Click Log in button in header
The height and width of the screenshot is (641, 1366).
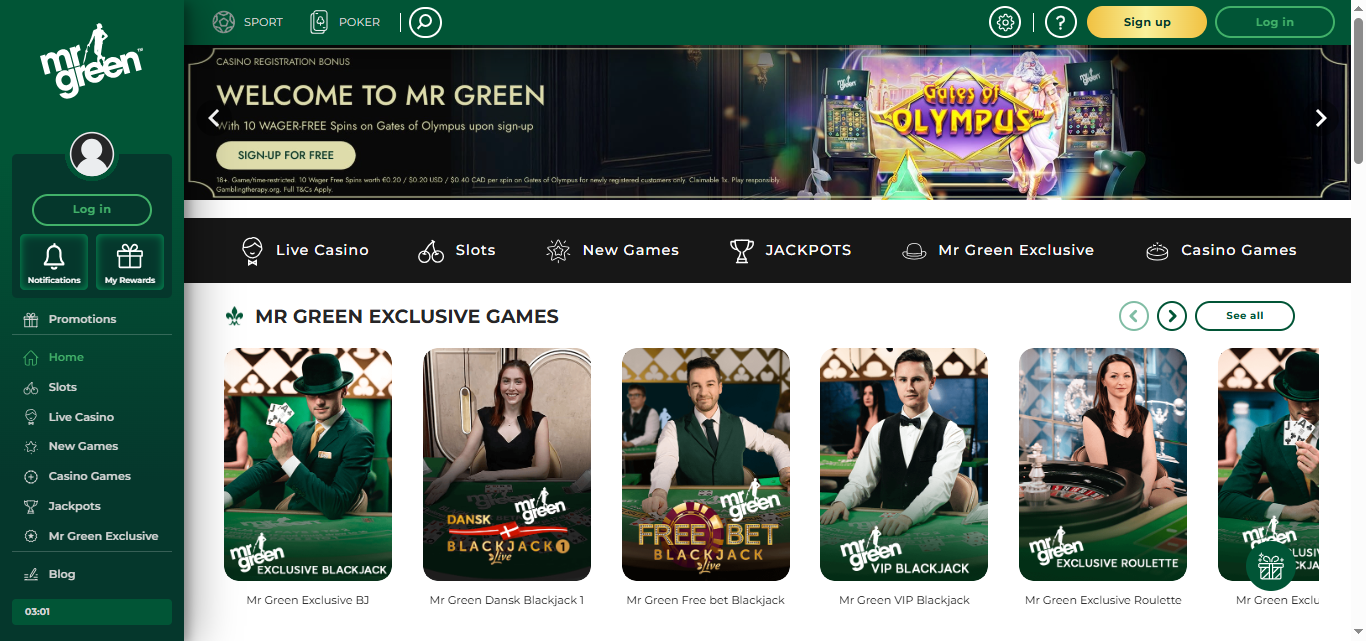(x=1274, y=22)
